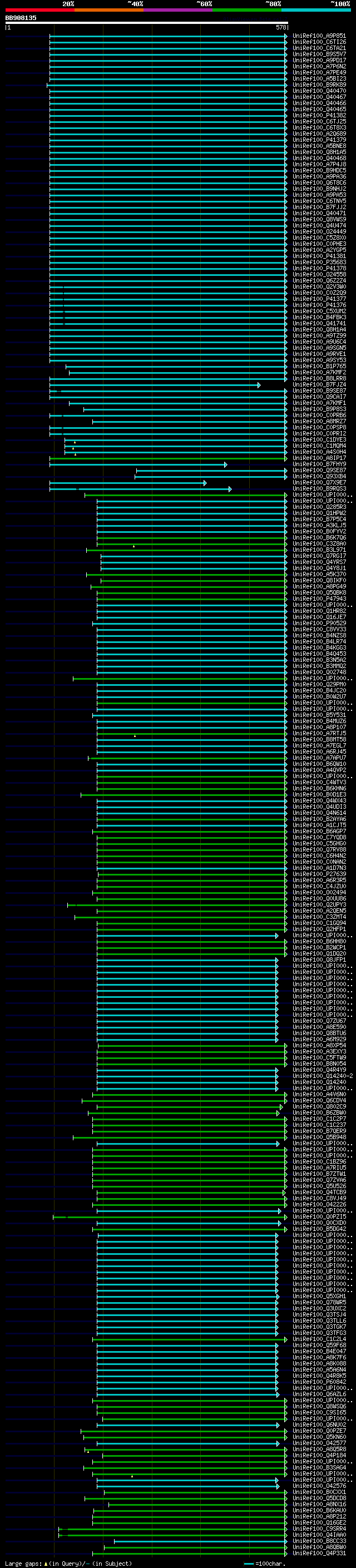356x1568 pixels.
Task: Click the purple ~60% identity legend segment
Action: coord(177,10)
